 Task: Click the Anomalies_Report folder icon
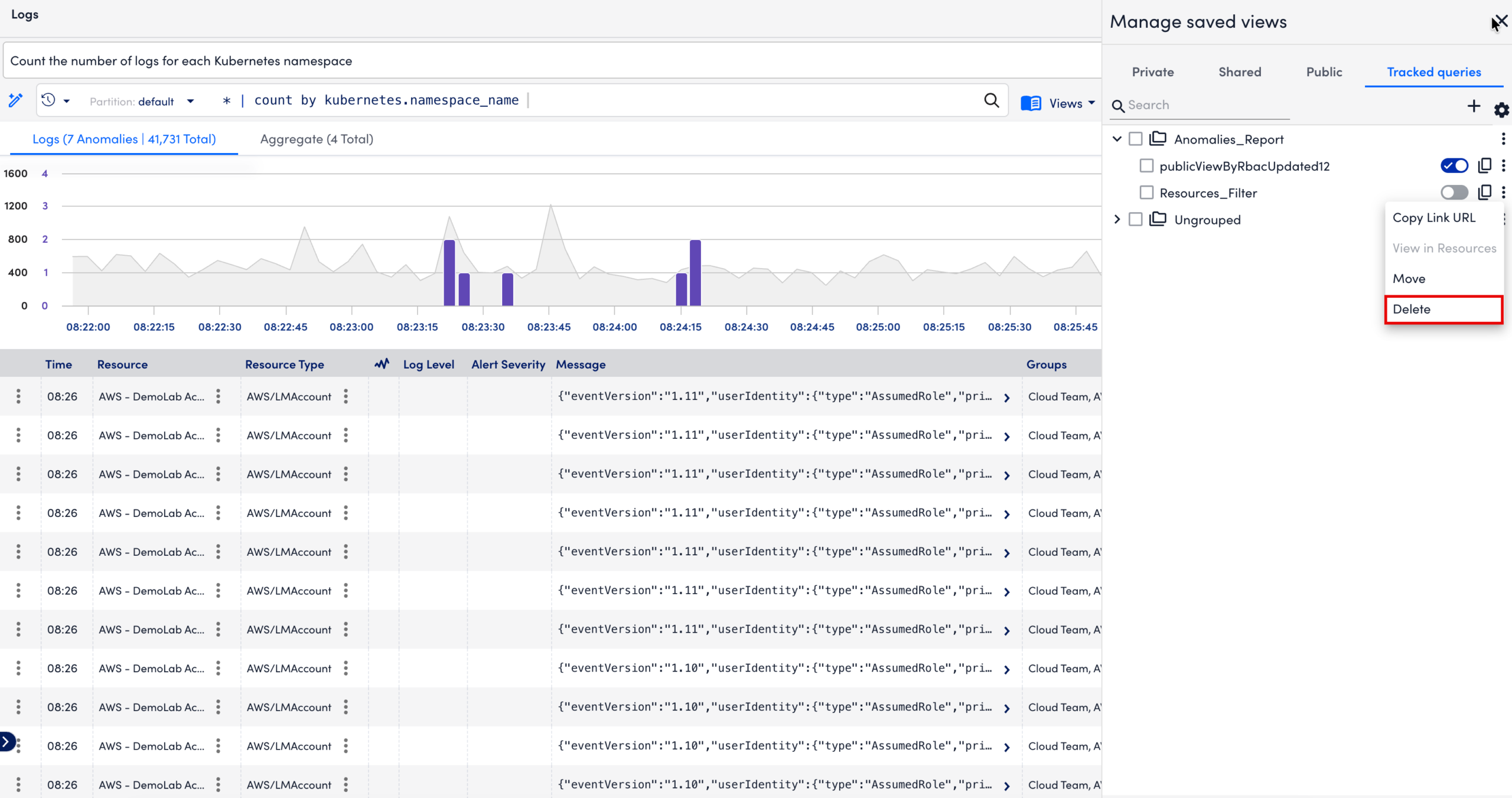(1158, 139)
